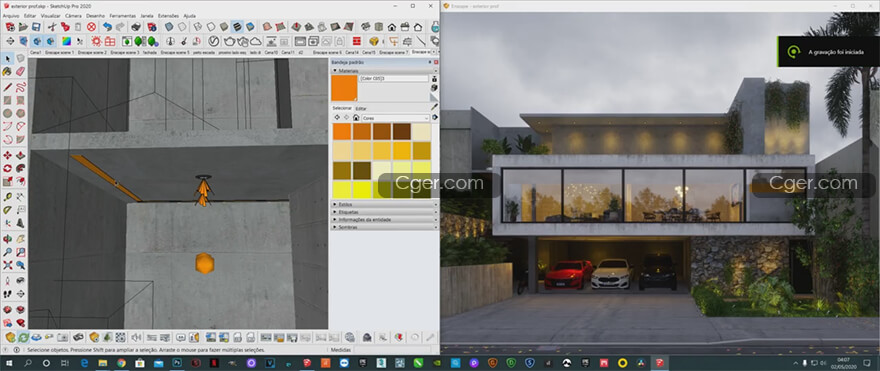
Task: Click the Save diskette icon
Action: (x=36, y=27)
